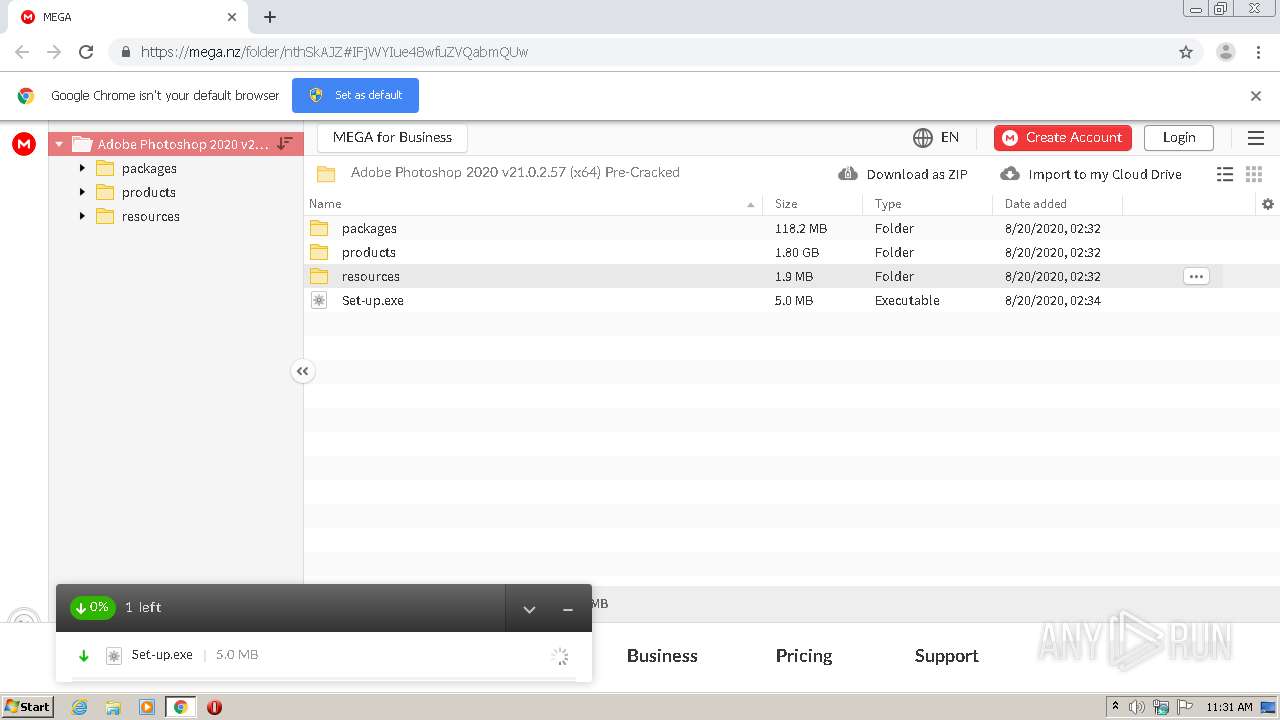Go back in browser history
The height and width of the screenshot is (720, 1280).
(22, 52)
